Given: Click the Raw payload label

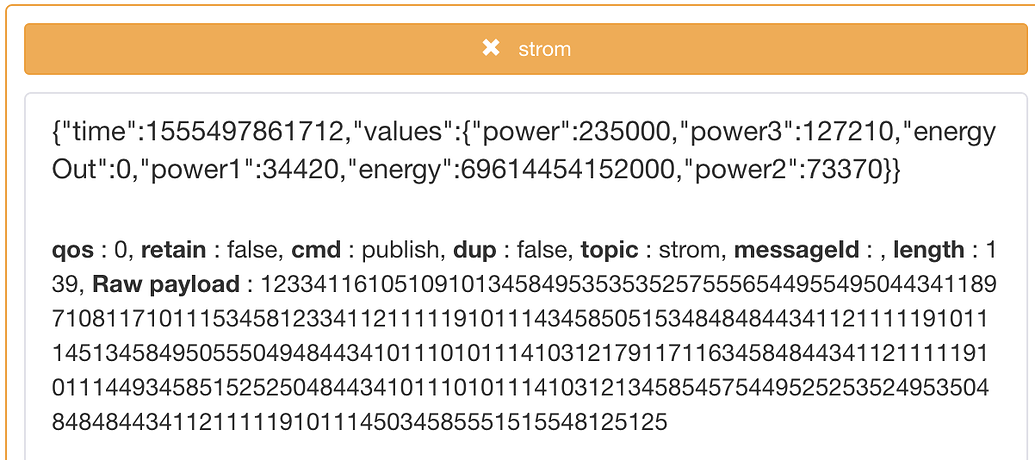Looking at the screenshot, I should click(x=165, y=285).
